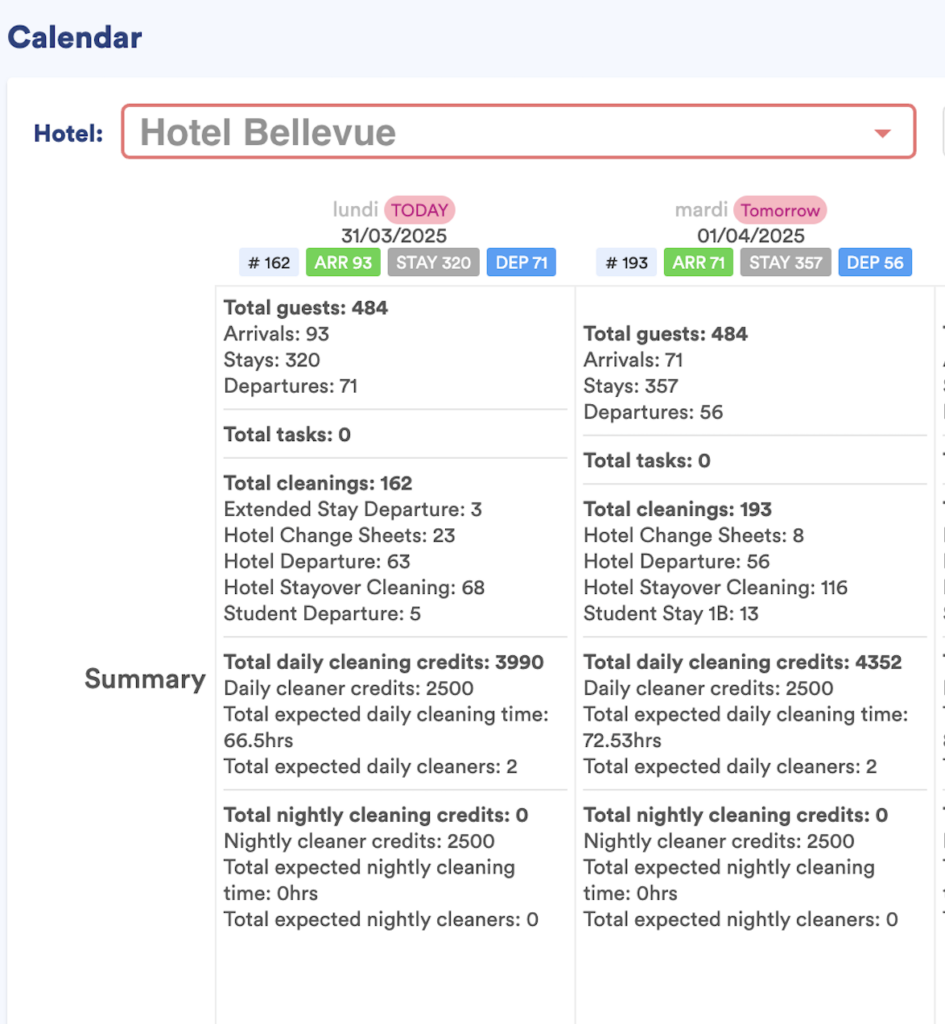The width and height of the screenshot is (945, 1024).
Task: Select the DEP 56 blue badge
Action: (x=875, y=263)
